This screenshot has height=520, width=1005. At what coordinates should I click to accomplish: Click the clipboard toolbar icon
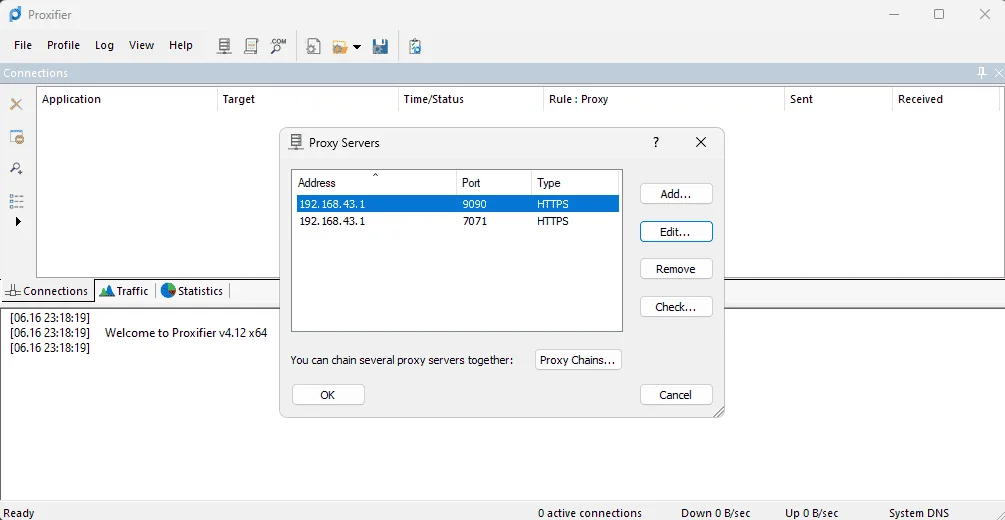point(415,46)
